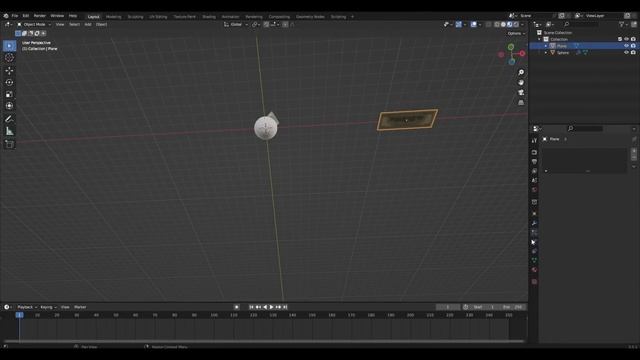Open the Edit menu
The image size is (640, 360).
(x=26, y=16)
